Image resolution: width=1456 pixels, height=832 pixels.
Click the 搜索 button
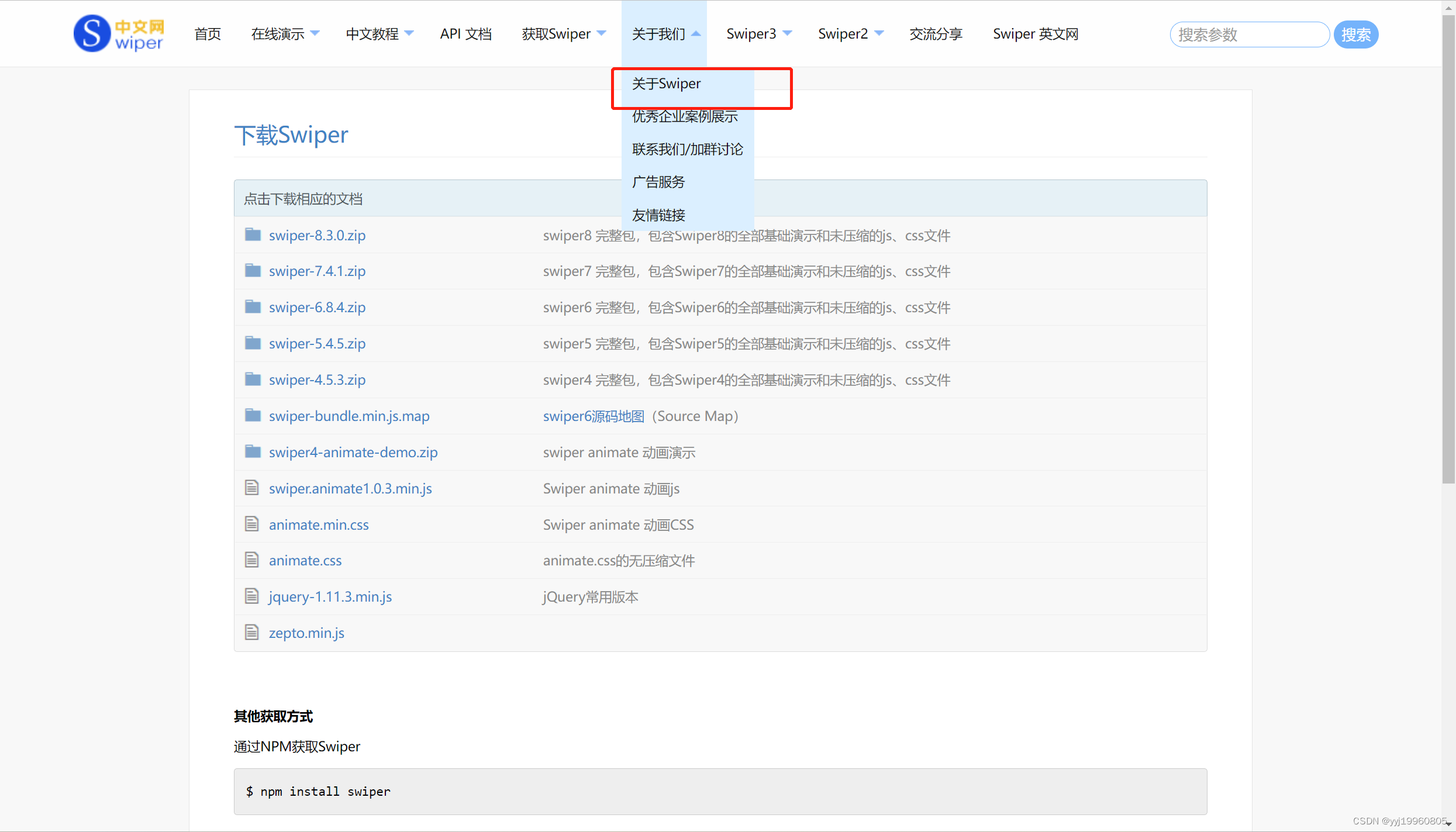coord(1355,34)
